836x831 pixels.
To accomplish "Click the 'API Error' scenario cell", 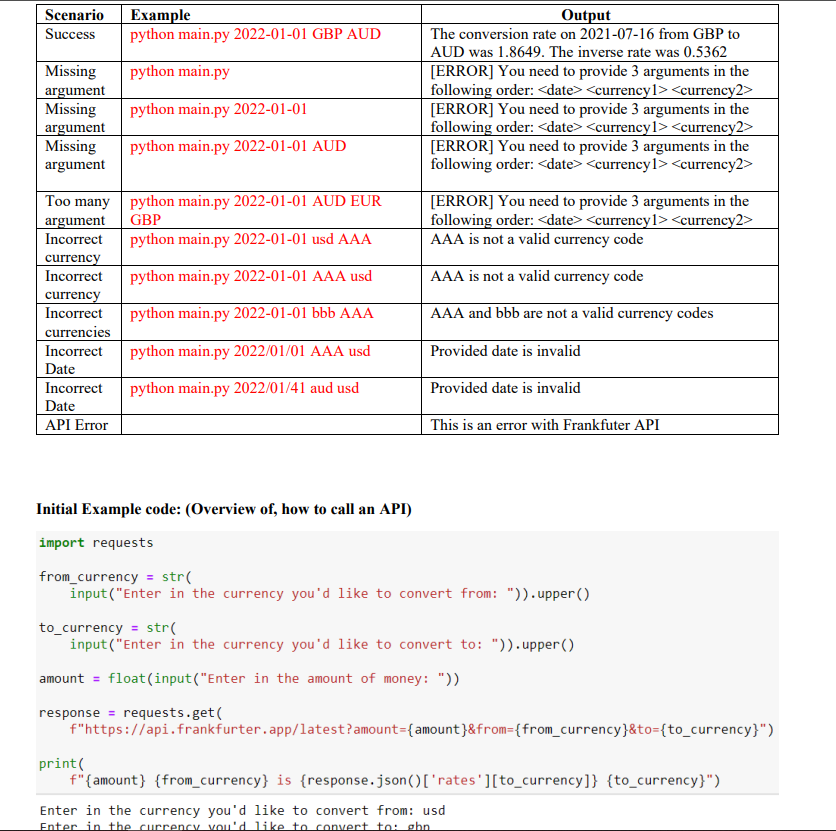I will pos(77,425).
